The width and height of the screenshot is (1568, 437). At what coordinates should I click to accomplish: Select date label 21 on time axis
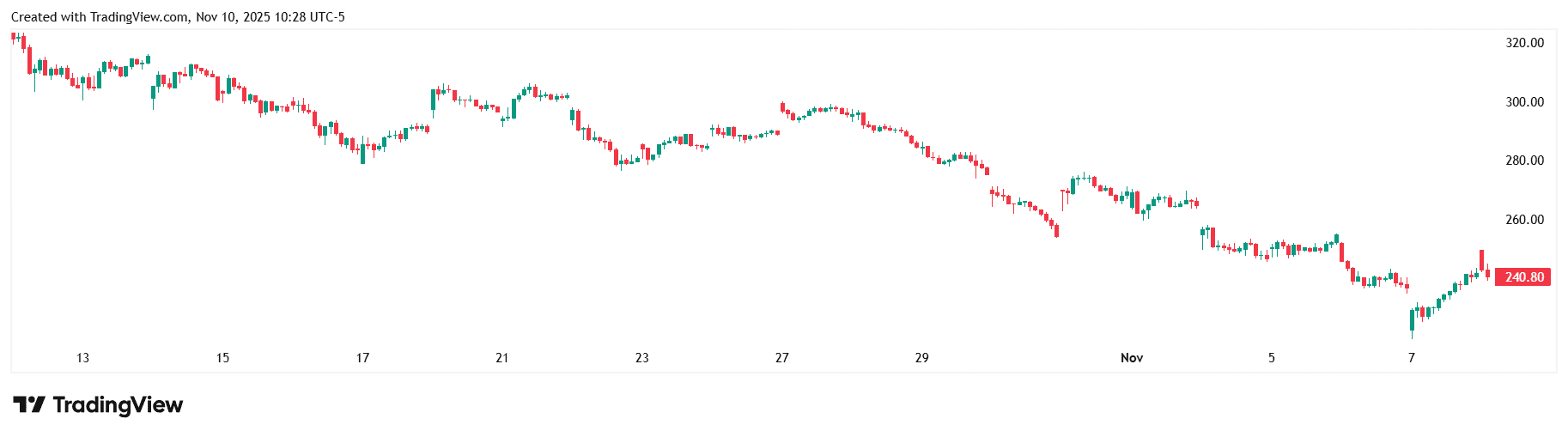(x=502, y=358)
